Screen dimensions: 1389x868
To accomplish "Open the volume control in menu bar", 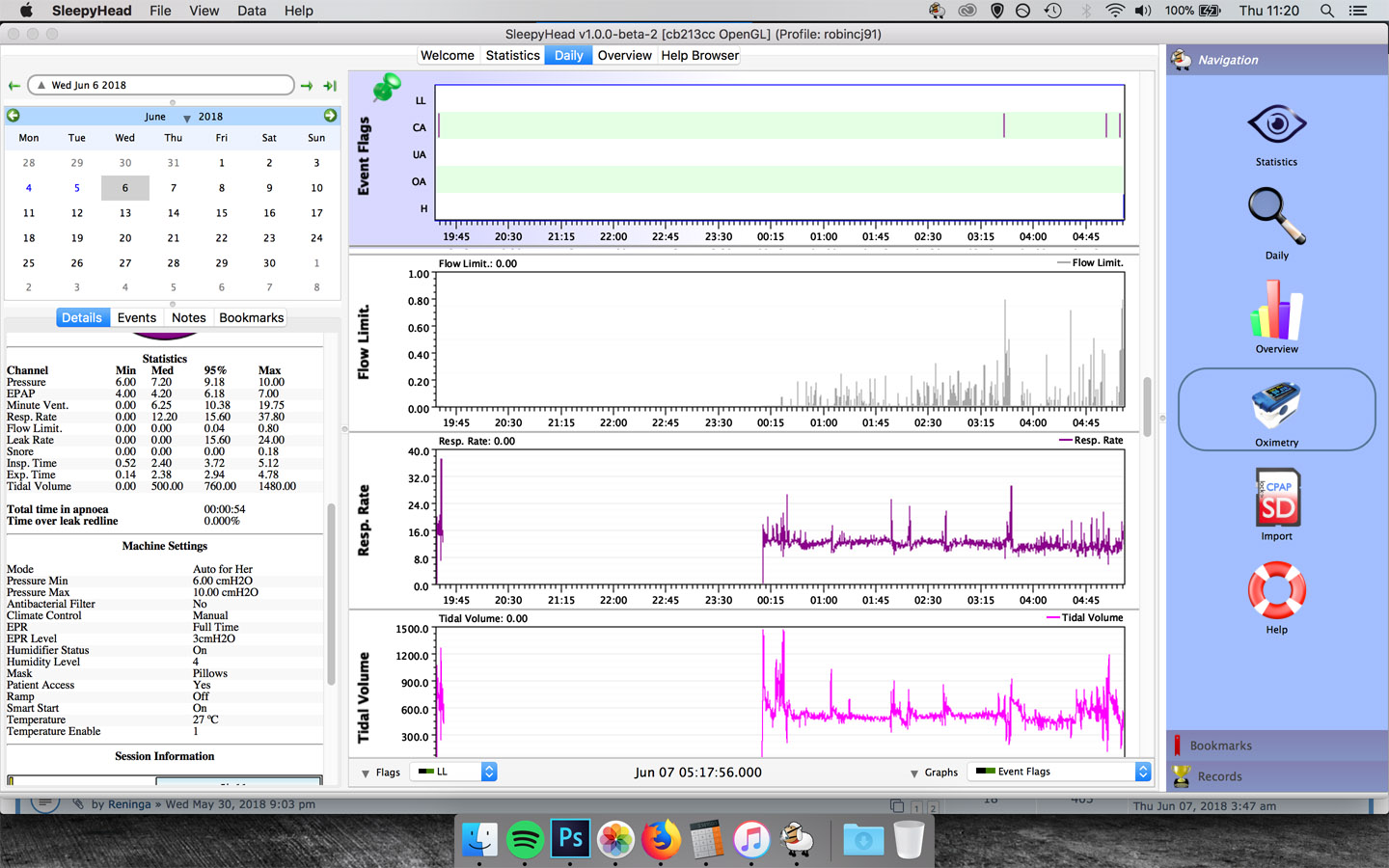I will click(1144, 11).
